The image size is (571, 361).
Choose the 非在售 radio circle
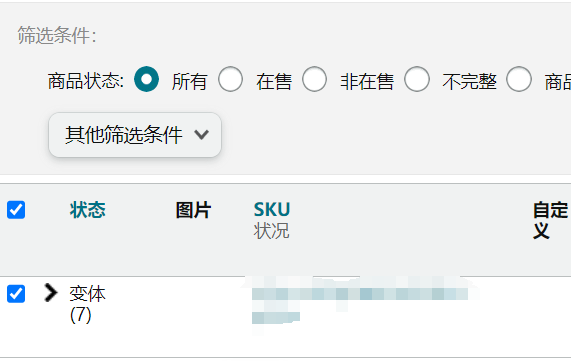314,79
